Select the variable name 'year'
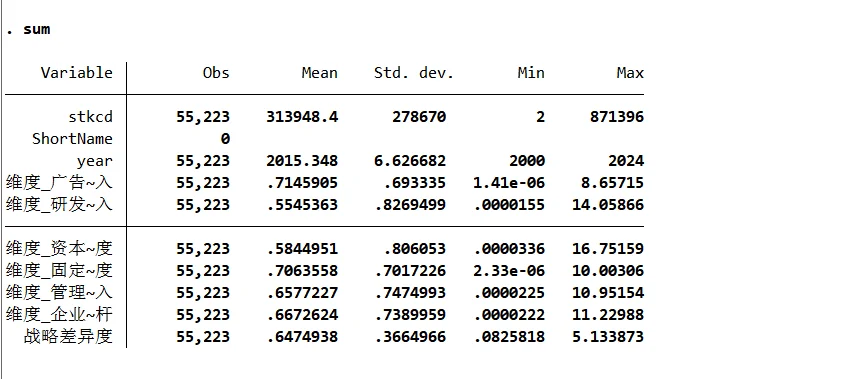 coord(95,161)
